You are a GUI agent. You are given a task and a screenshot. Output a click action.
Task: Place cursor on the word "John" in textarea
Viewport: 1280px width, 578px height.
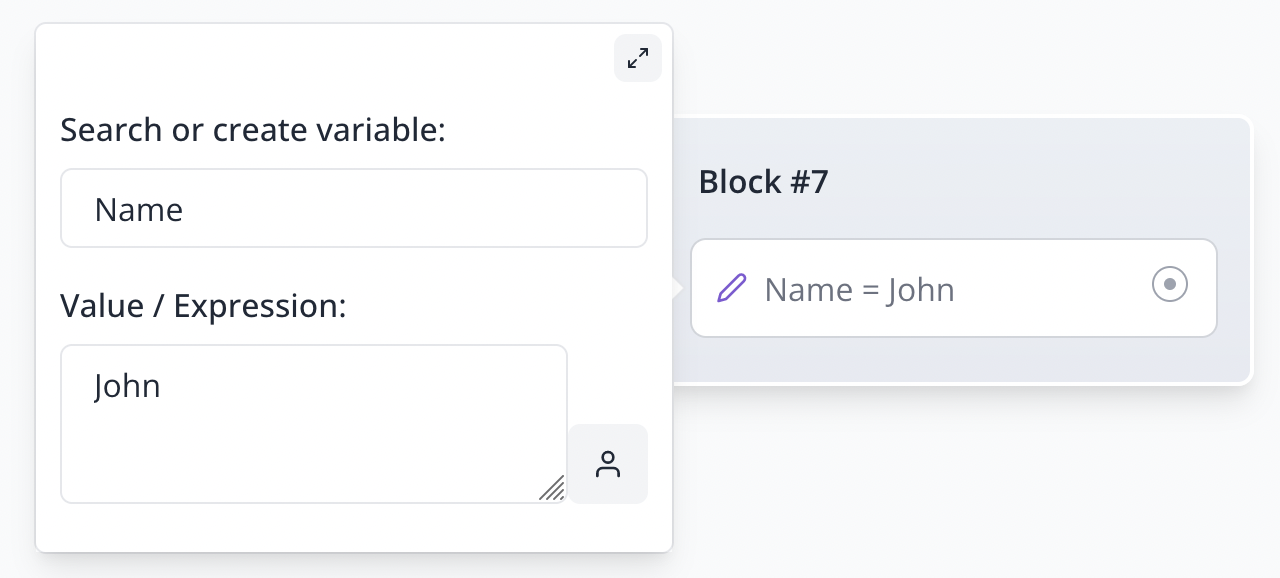(x=127, y=387)
